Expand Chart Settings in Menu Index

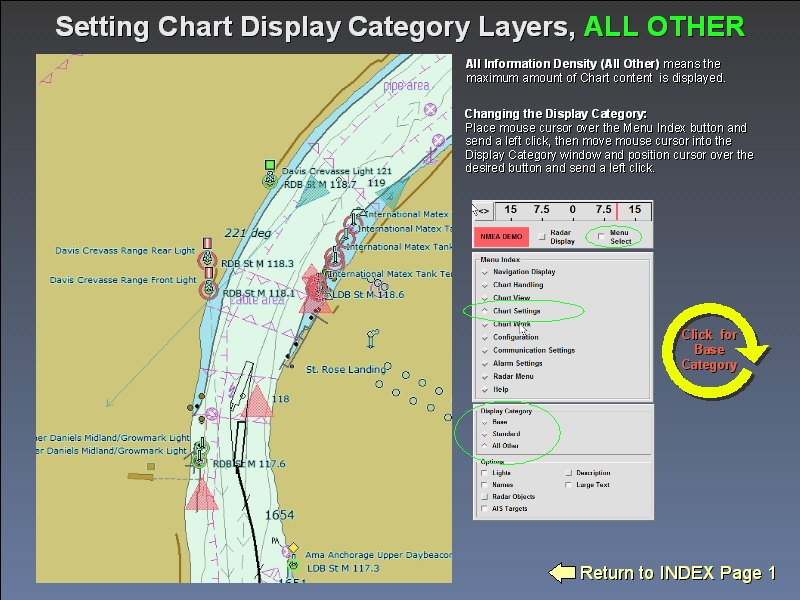(516, 311)
